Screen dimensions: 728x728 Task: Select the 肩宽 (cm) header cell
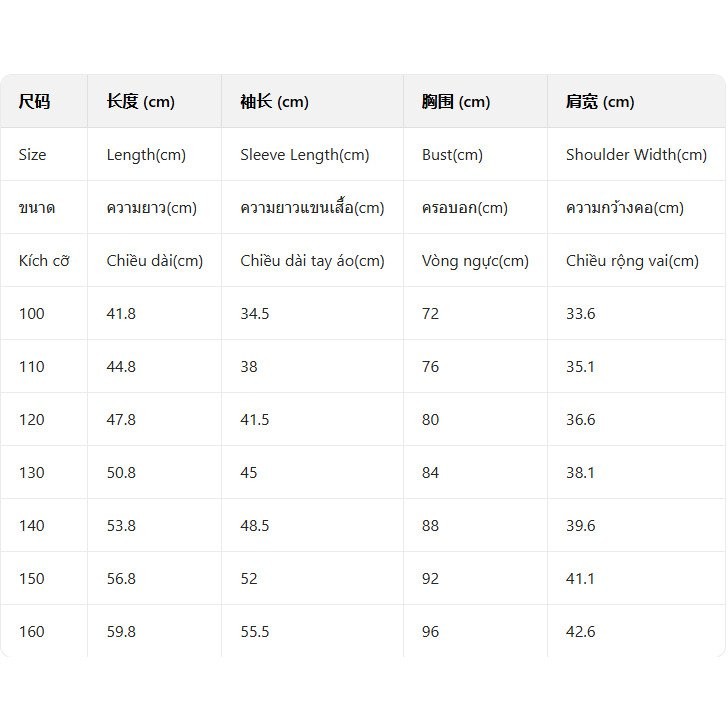[x=600, y=102]
